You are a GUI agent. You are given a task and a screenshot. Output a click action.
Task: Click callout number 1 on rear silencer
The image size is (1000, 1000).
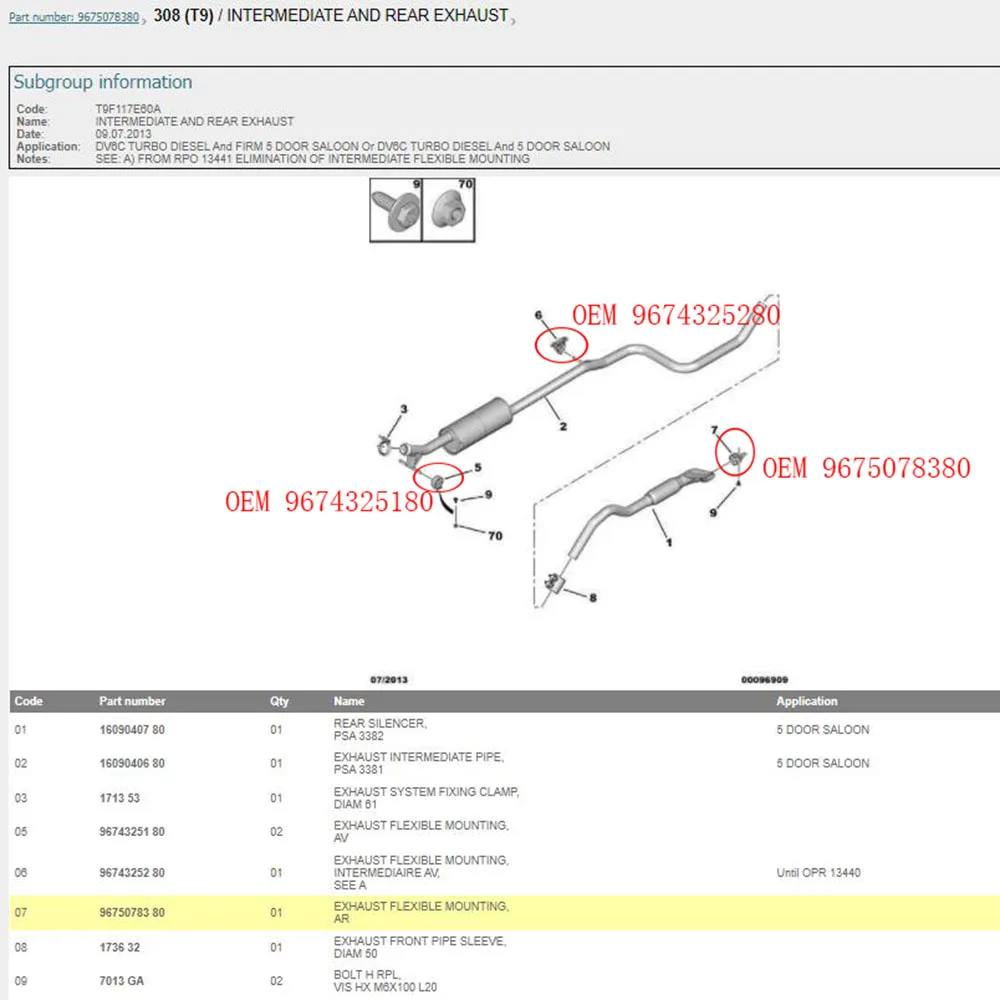pyautogui.click(x=669, y=542)
